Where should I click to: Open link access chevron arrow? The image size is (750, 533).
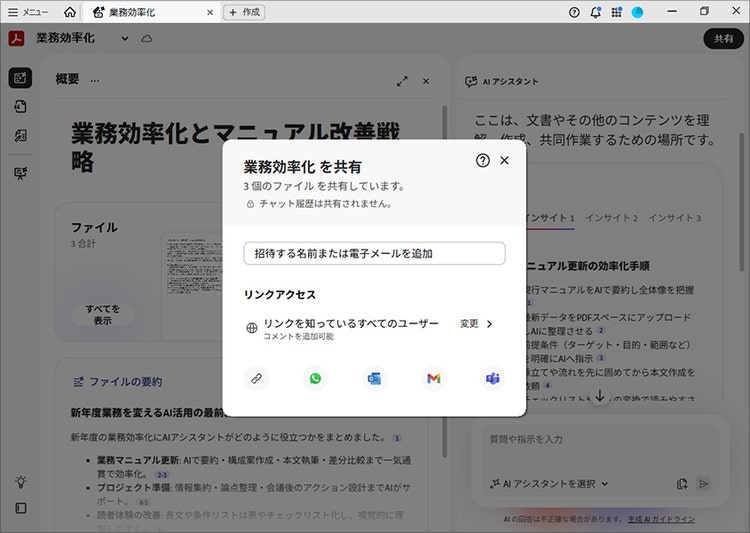(489, 324)
